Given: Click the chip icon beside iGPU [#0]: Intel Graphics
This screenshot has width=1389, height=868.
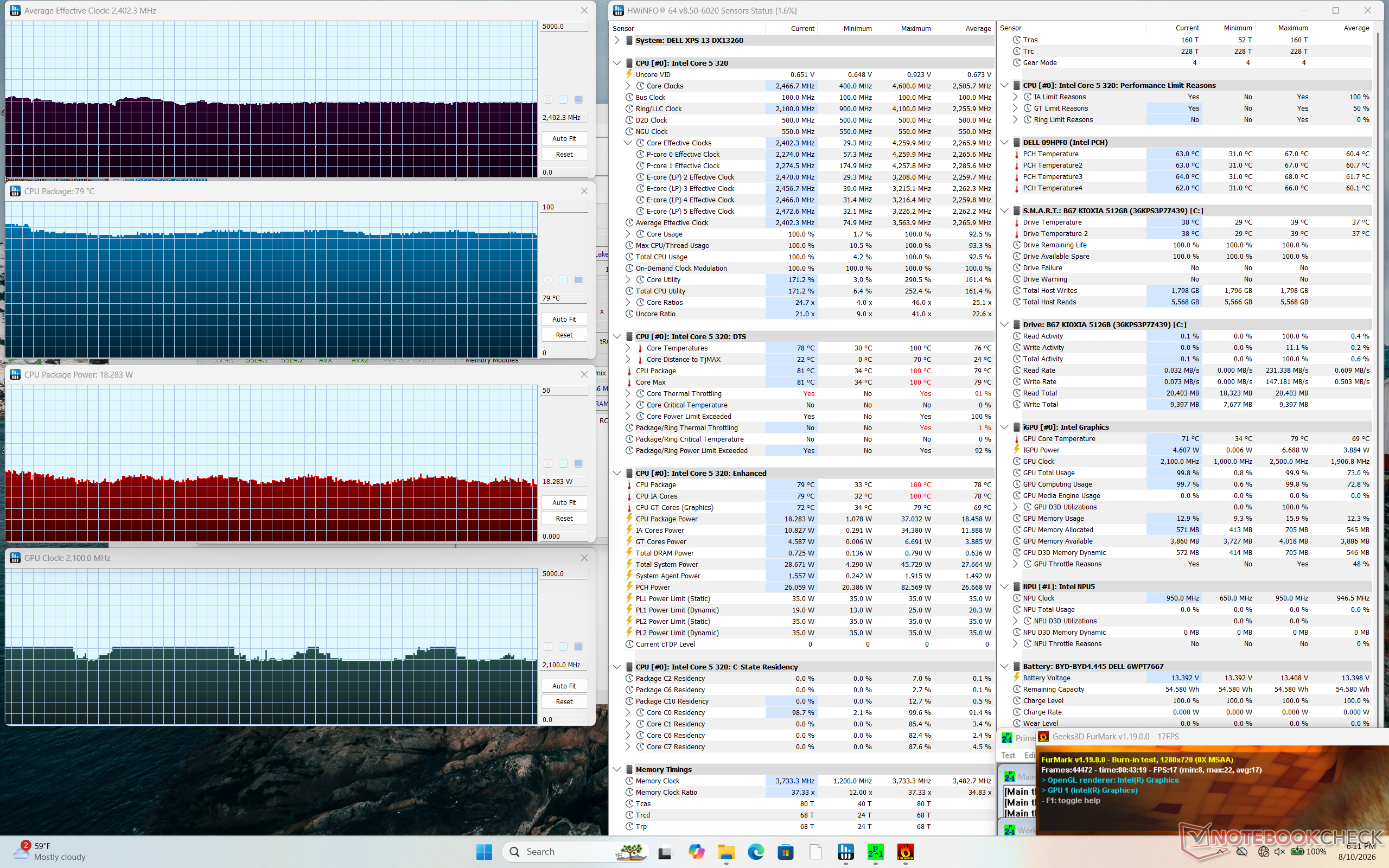Looking at the screenshot, I should click(x=1016, y=427).
